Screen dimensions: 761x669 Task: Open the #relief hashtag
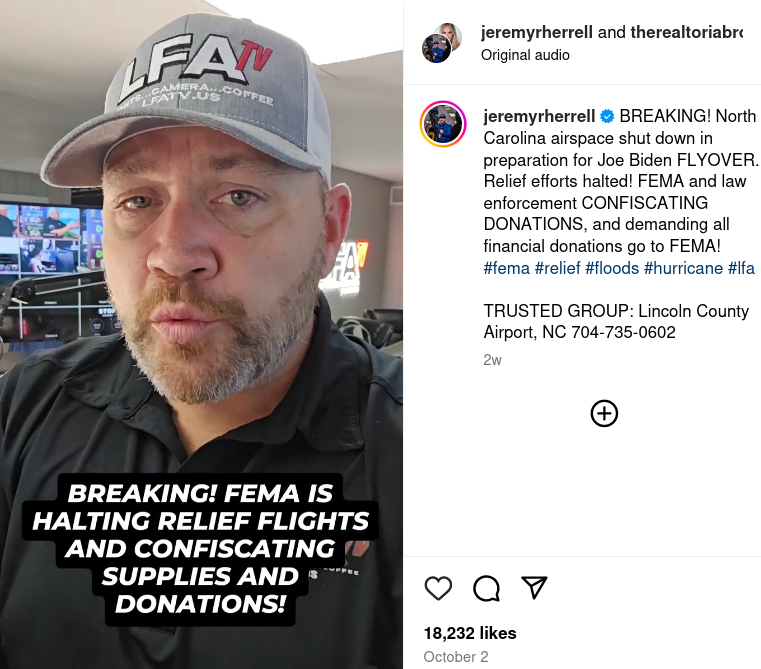tap(558, 268)
